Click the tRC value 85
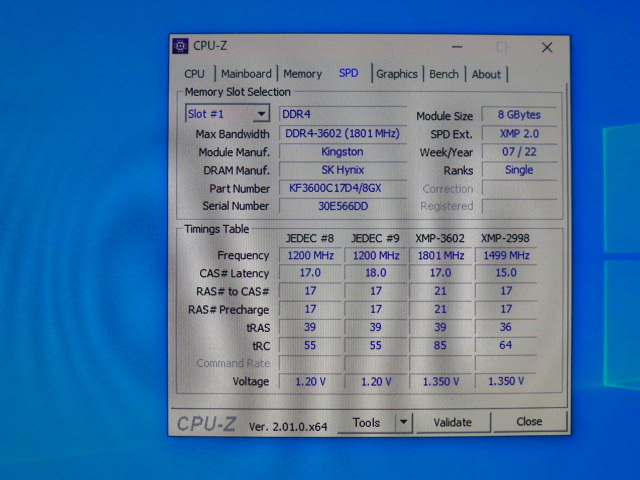Image resolution: width=640 pixels, height=480 pixels. pos(440,345)
